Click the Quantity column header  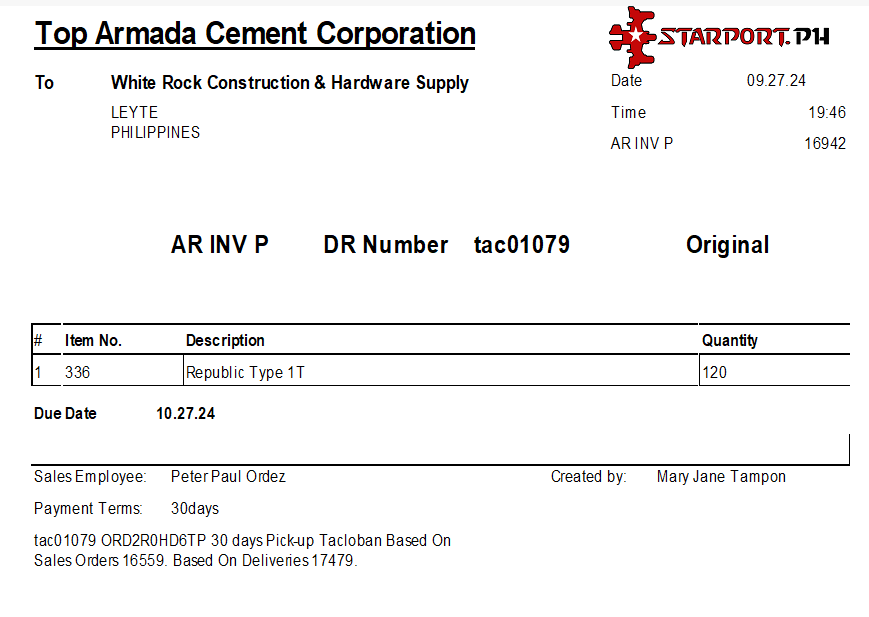pos(730,341)
